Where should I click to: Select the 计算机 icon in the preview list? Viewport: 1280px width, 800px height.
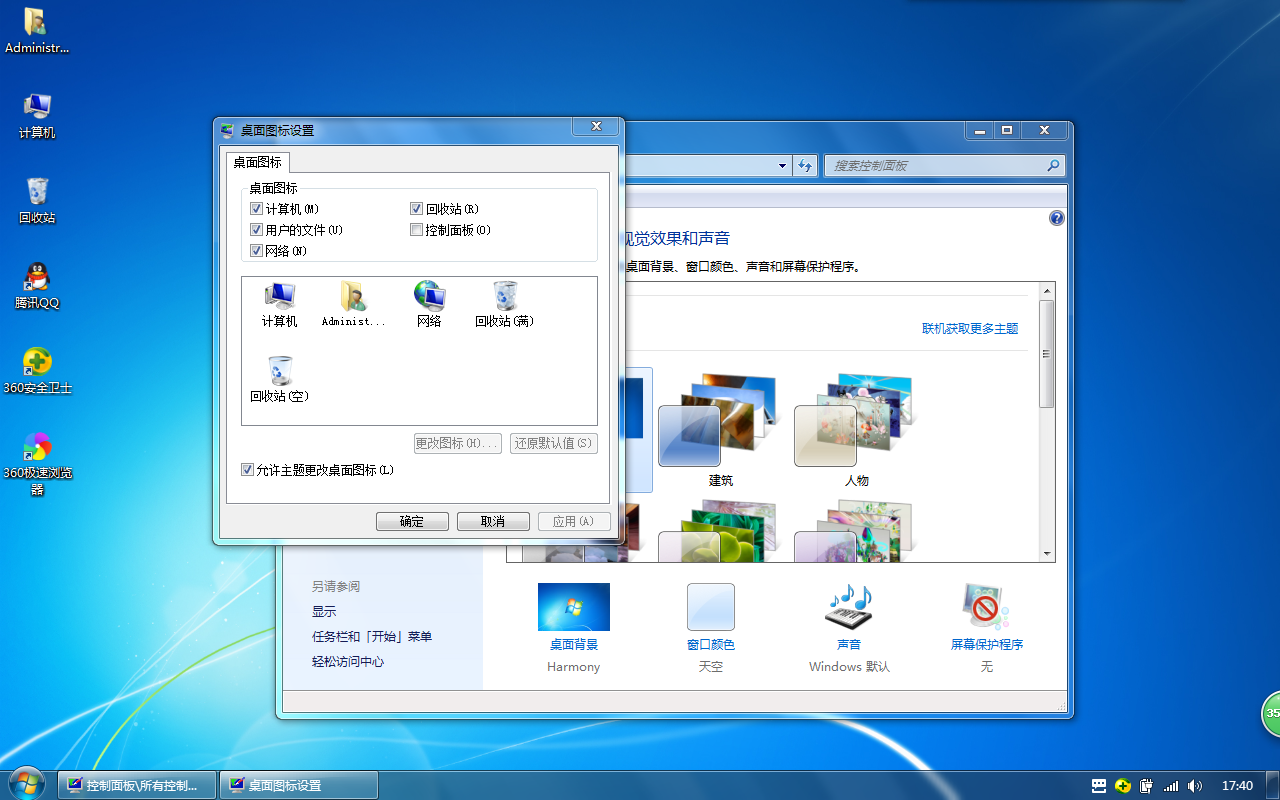[280, 304]
